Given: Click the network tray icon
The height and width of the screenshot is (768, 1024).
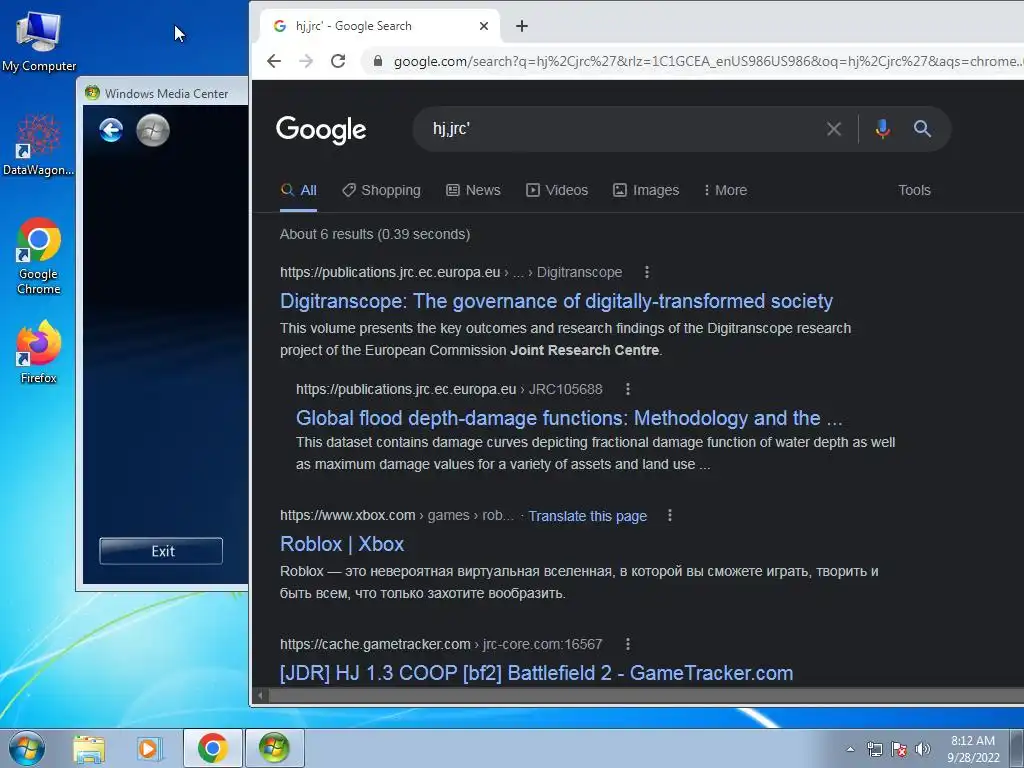Looking at the screenshot, I should click(874, 749).
